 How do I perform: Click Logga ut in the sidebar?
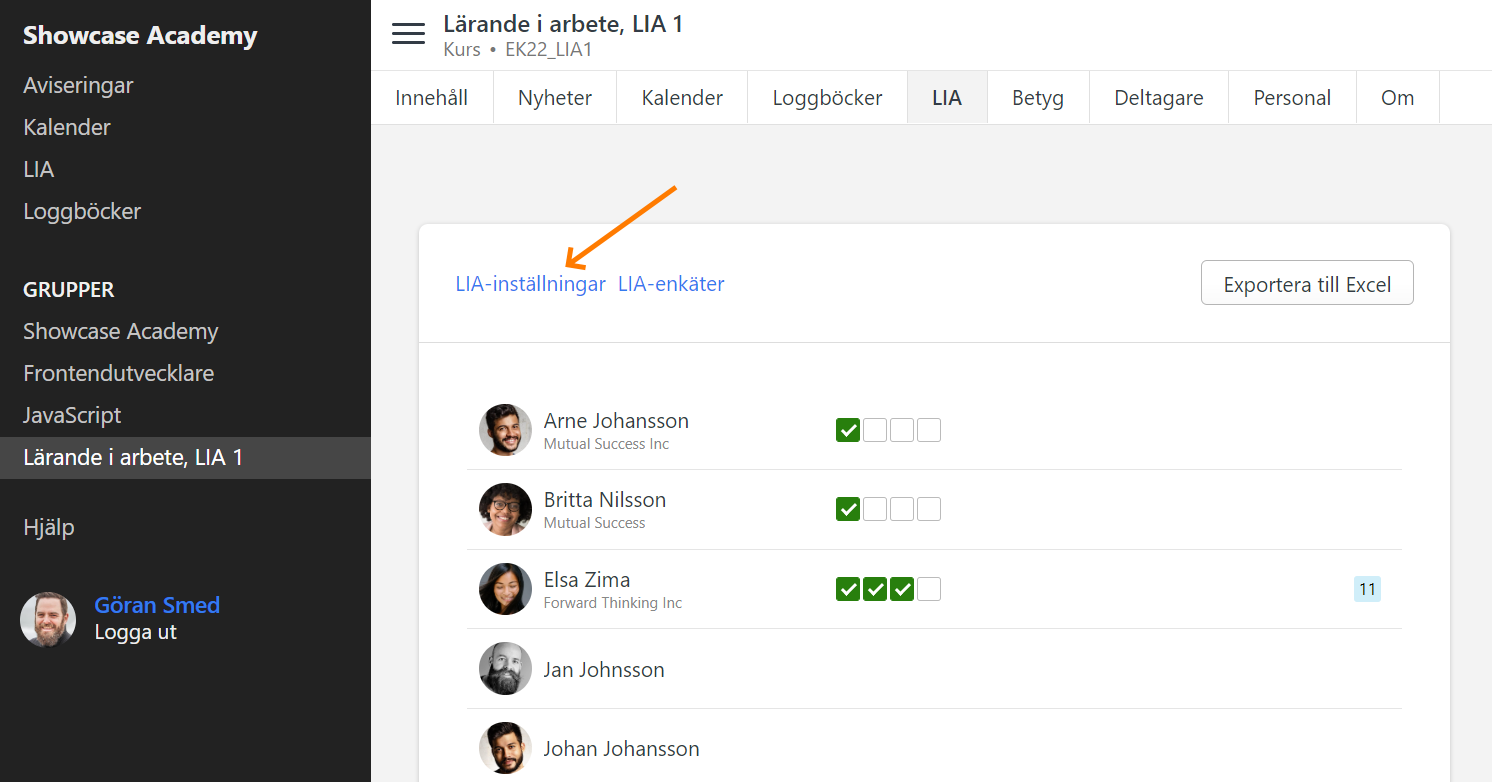135,632
